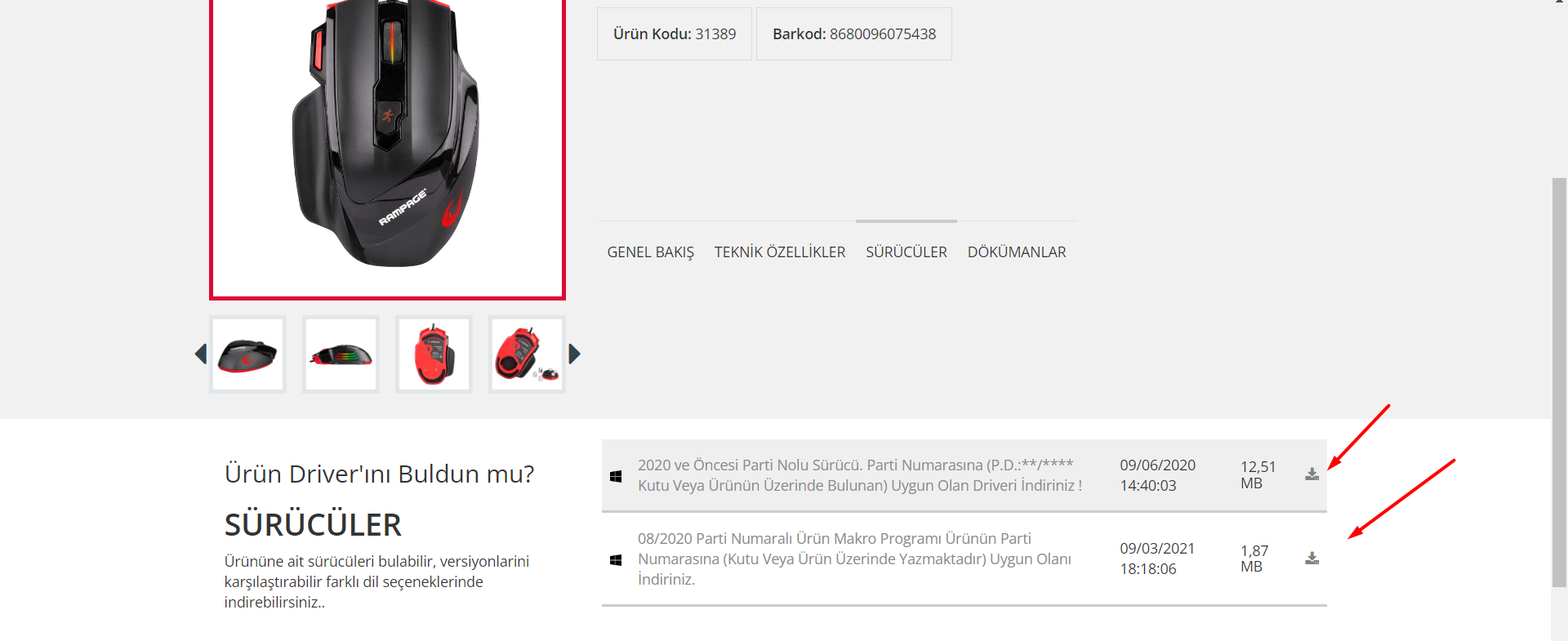Open the GENEL BAKIŞ tab
This screenshot has width=1568, height=641.
(651, 252)
